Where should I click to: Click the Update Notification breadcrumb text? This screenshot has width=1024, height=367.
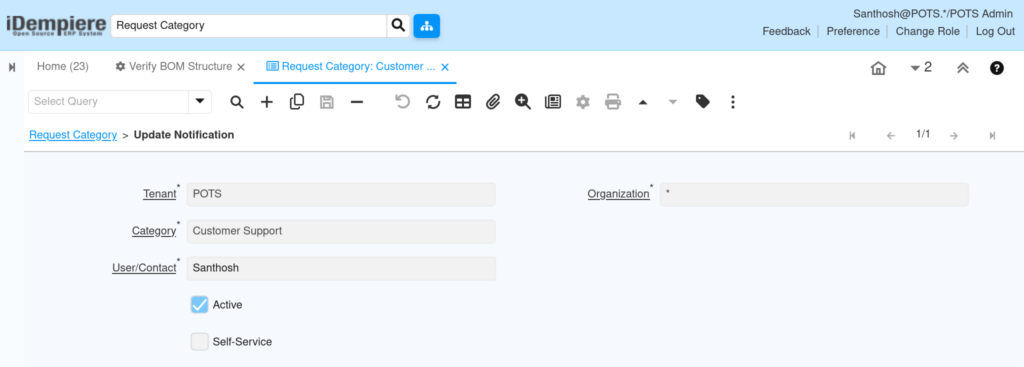(x=184, y=135)
